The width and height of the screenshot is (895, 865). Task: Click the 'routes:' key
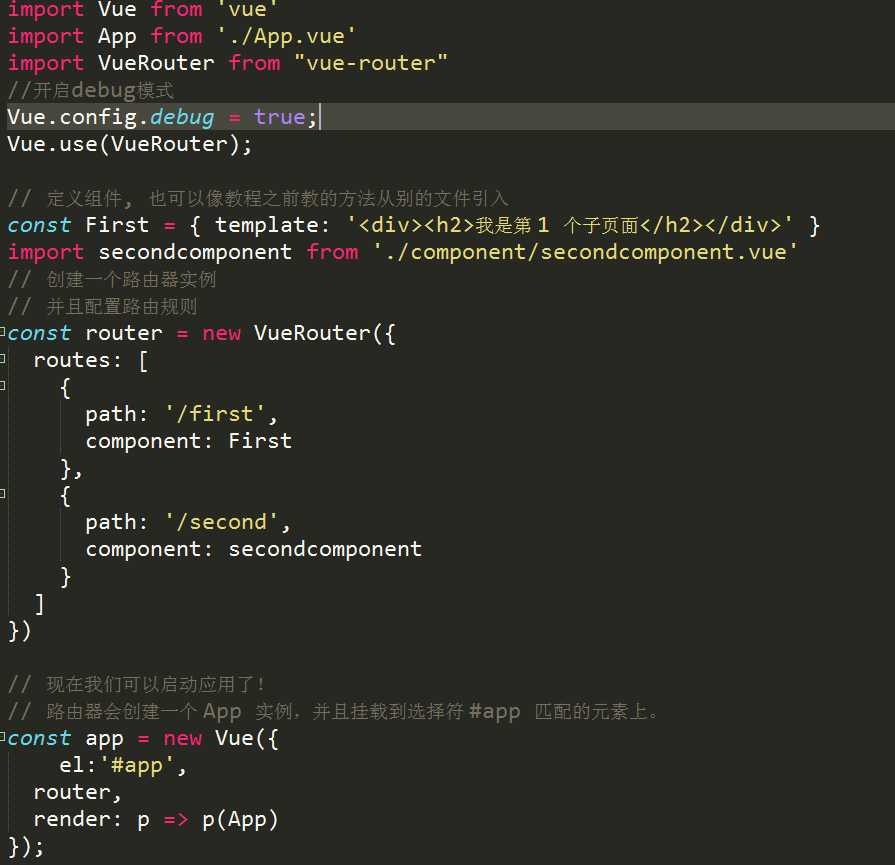coord(78,360)
